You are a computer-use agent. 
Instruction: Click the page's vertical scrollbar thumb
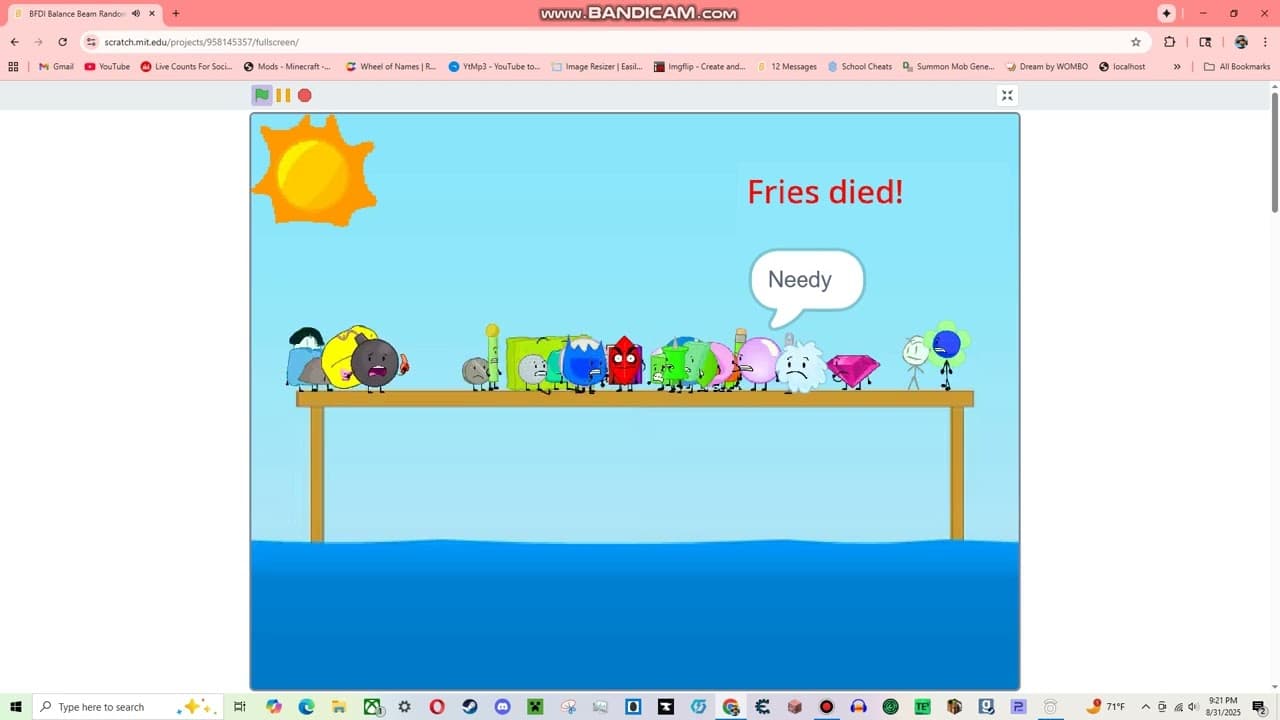tap(1274, 151)
